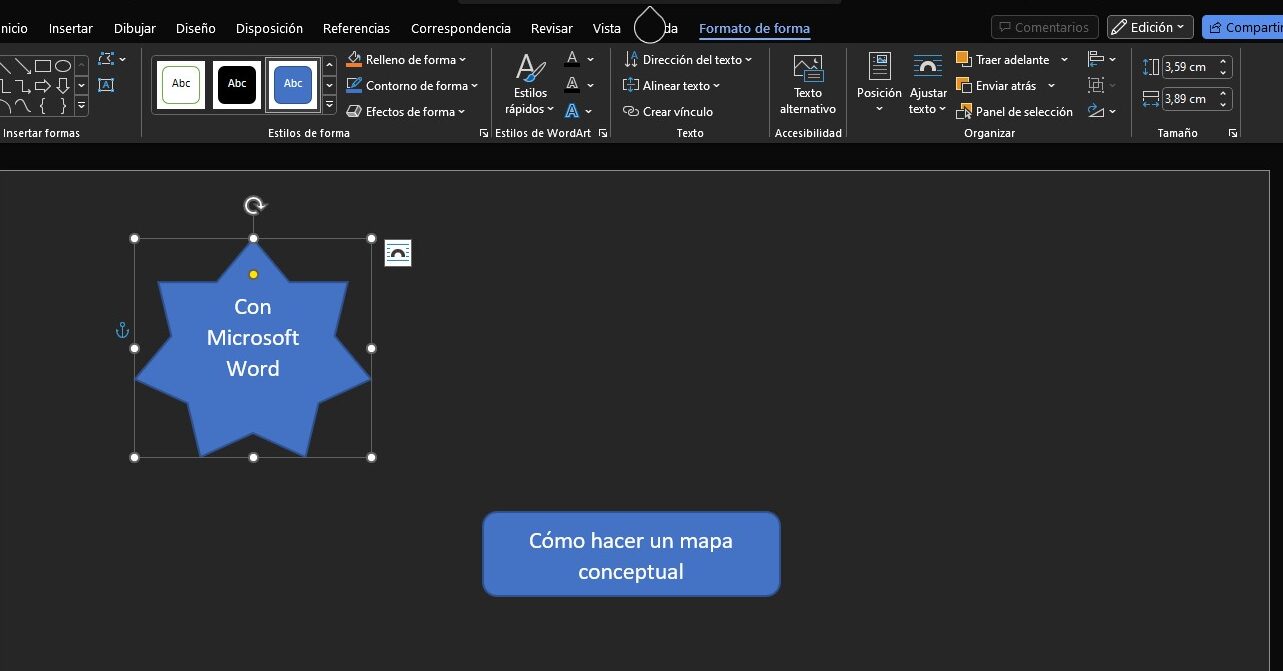
Task: Open the Edición mode dropdown
Action: coord(1150,27)
